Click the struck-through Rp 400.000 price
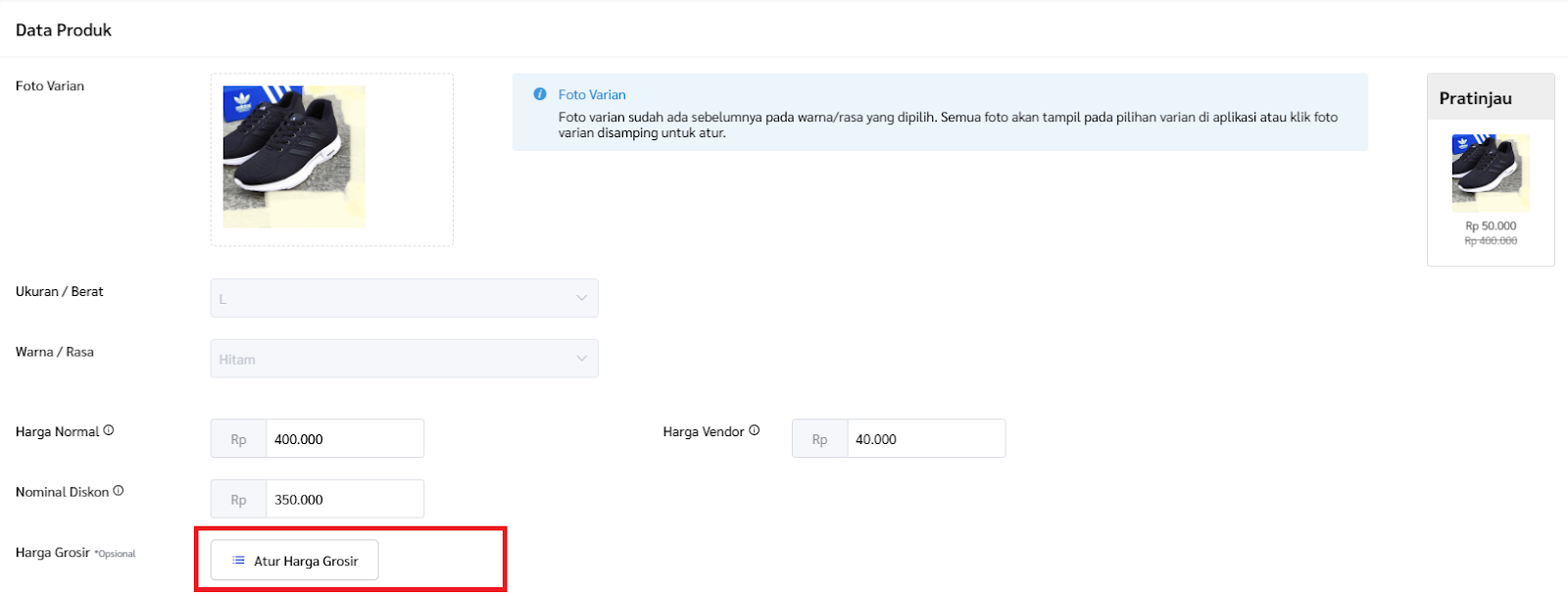The width and height of the screenshot is (1568, 596). [x=1491, y=240]
